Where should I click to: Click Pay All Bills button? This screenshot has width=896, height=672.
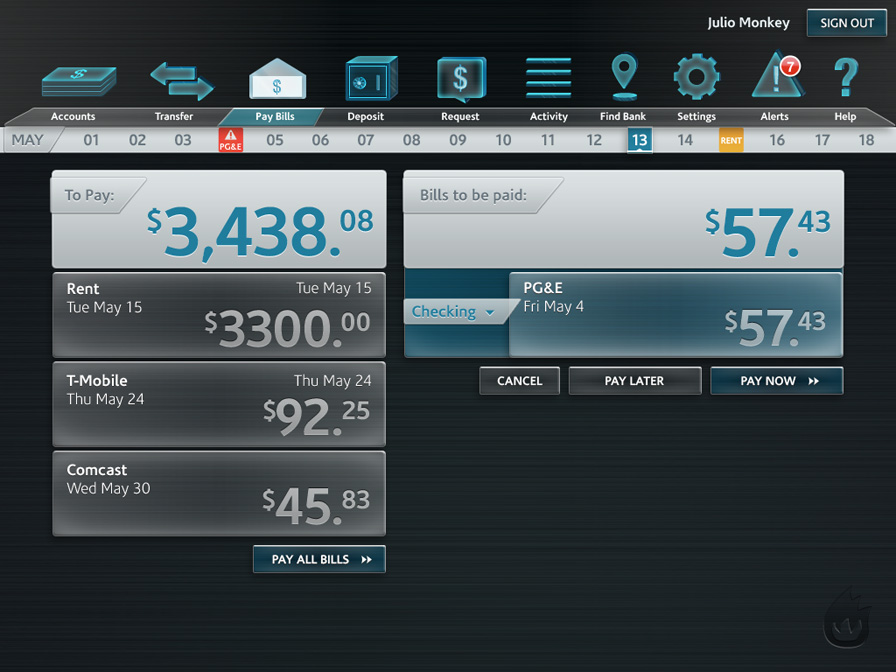319,560
